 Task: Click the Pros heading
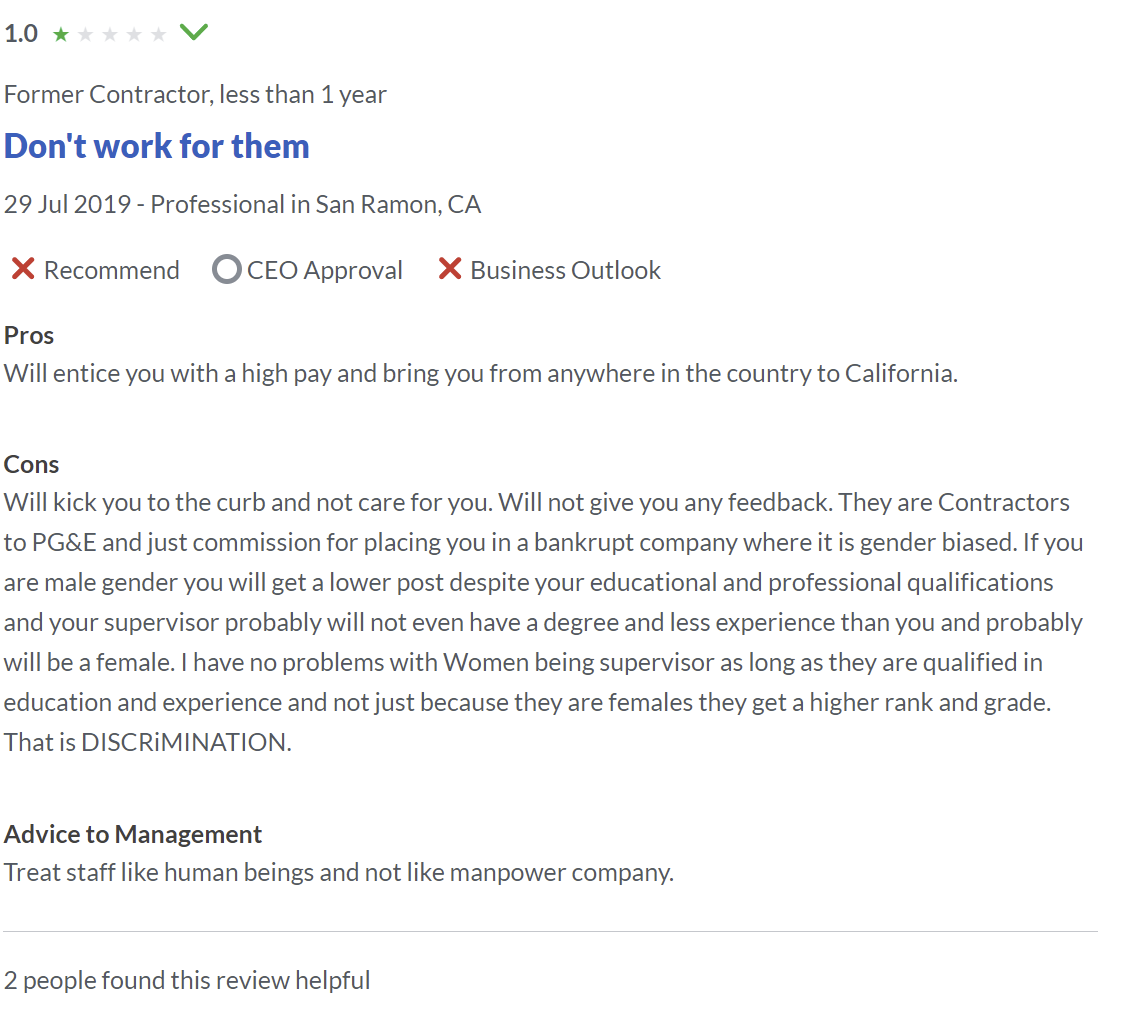pyautogui.click(x=29, y=336)
